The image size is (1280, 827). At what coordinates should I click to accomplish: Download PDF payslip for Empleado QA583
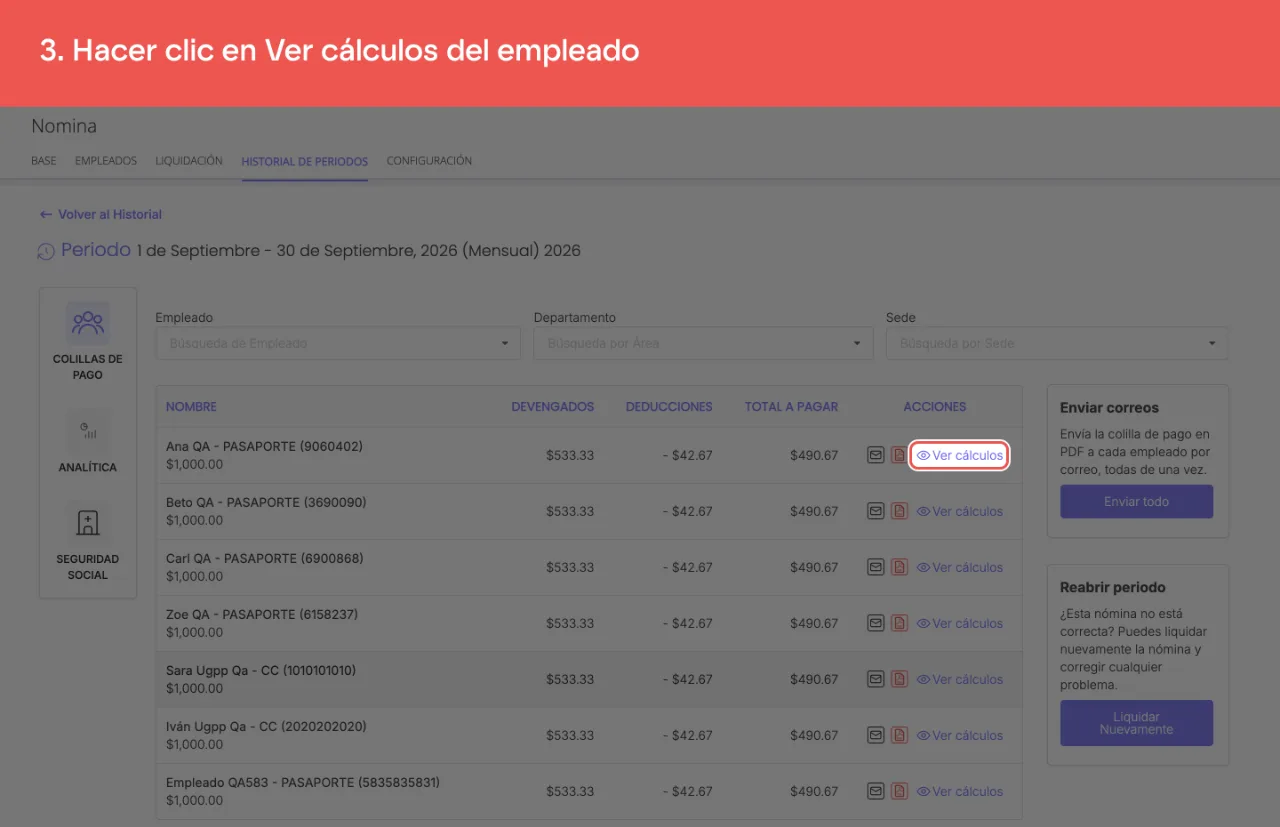pyautogui.click(x=899, y=791)
